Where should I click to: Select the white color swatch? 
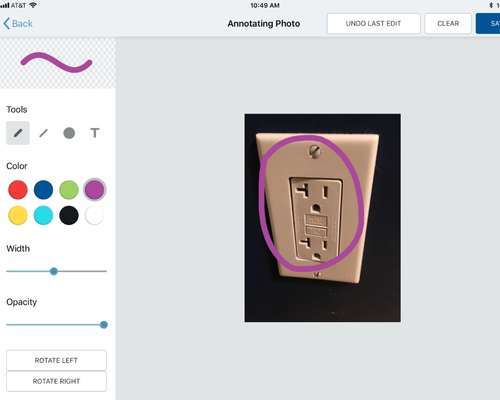coord(95,215)
